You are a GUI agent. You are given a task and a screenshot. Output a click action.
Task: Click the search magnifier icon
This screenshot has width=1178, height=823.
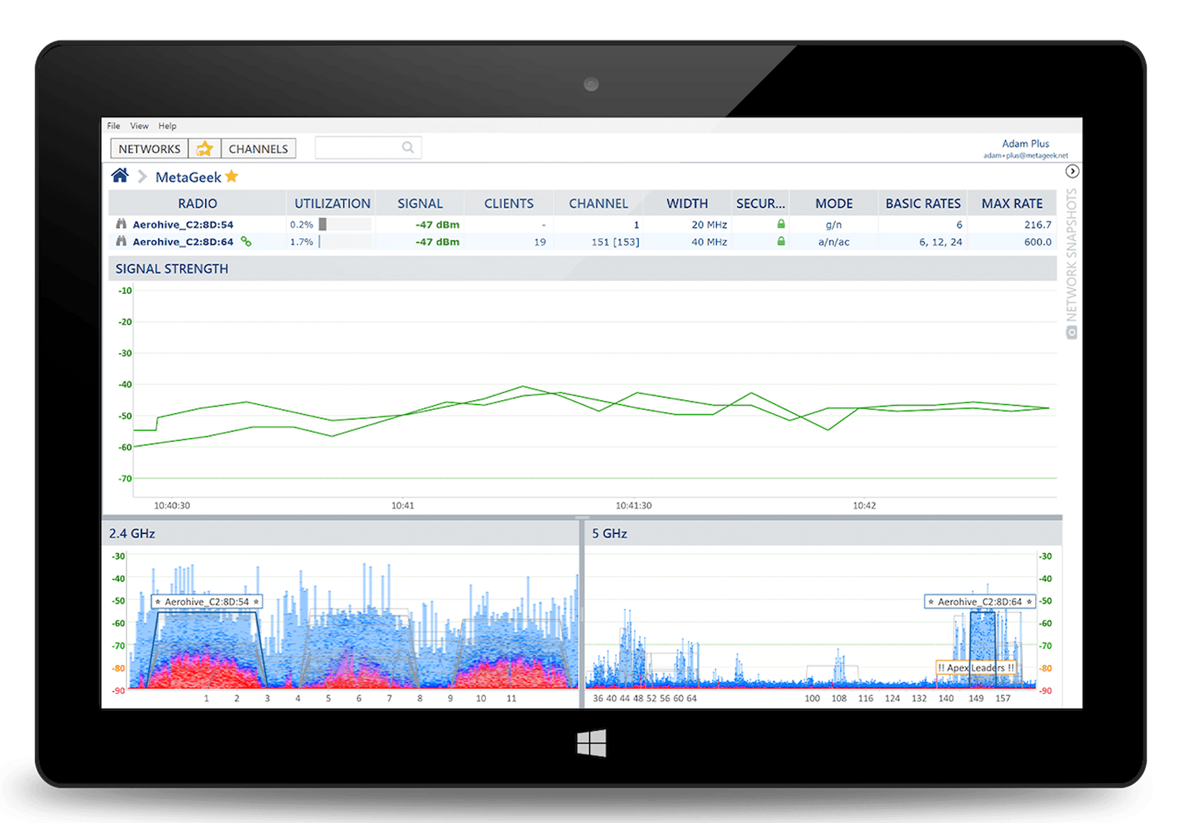tap(408, 147)
